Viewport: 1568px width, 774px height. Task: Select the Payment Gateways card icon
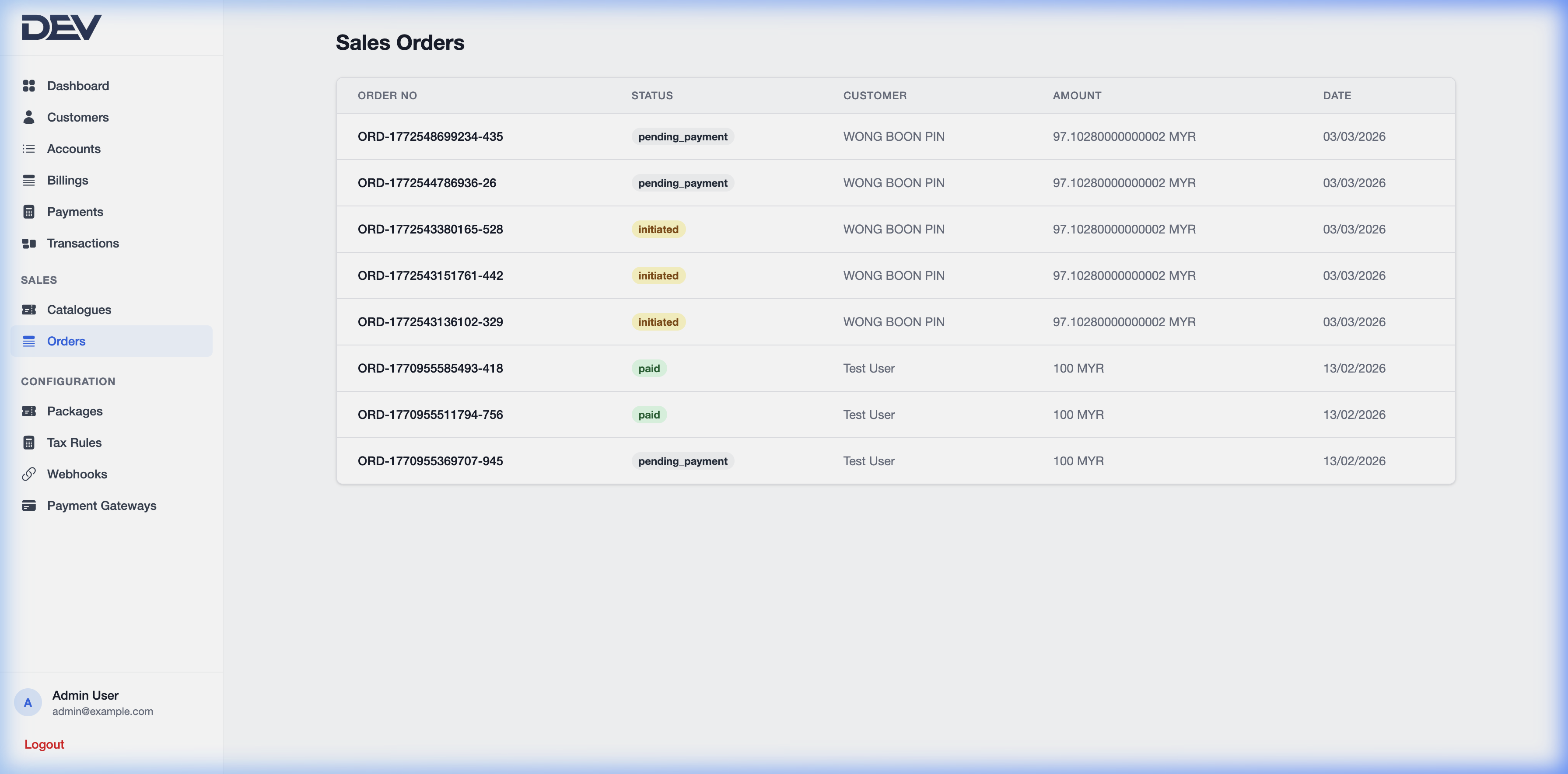pos(28,506)
